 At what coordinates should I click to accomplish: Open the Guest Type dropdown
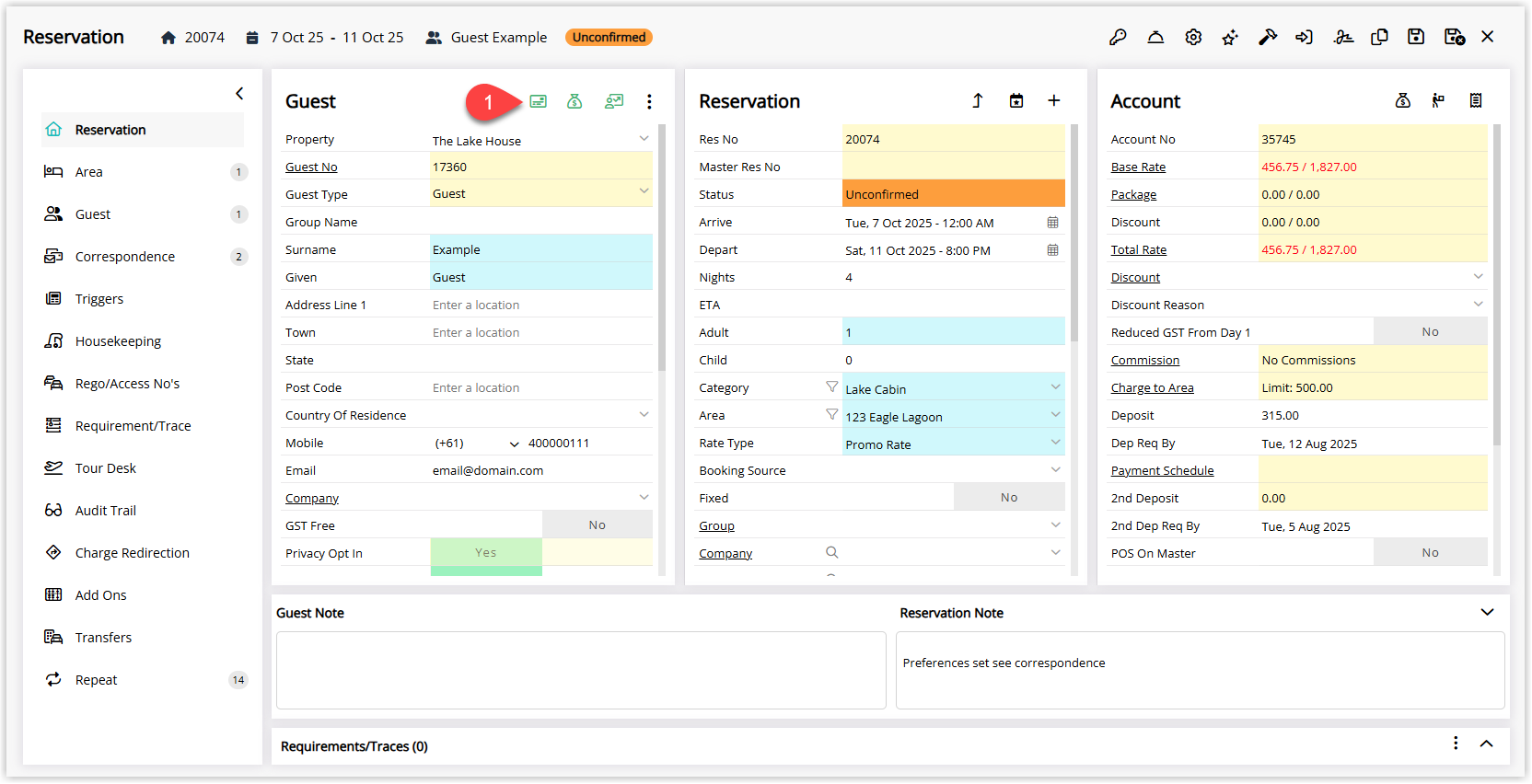point(644,191)
